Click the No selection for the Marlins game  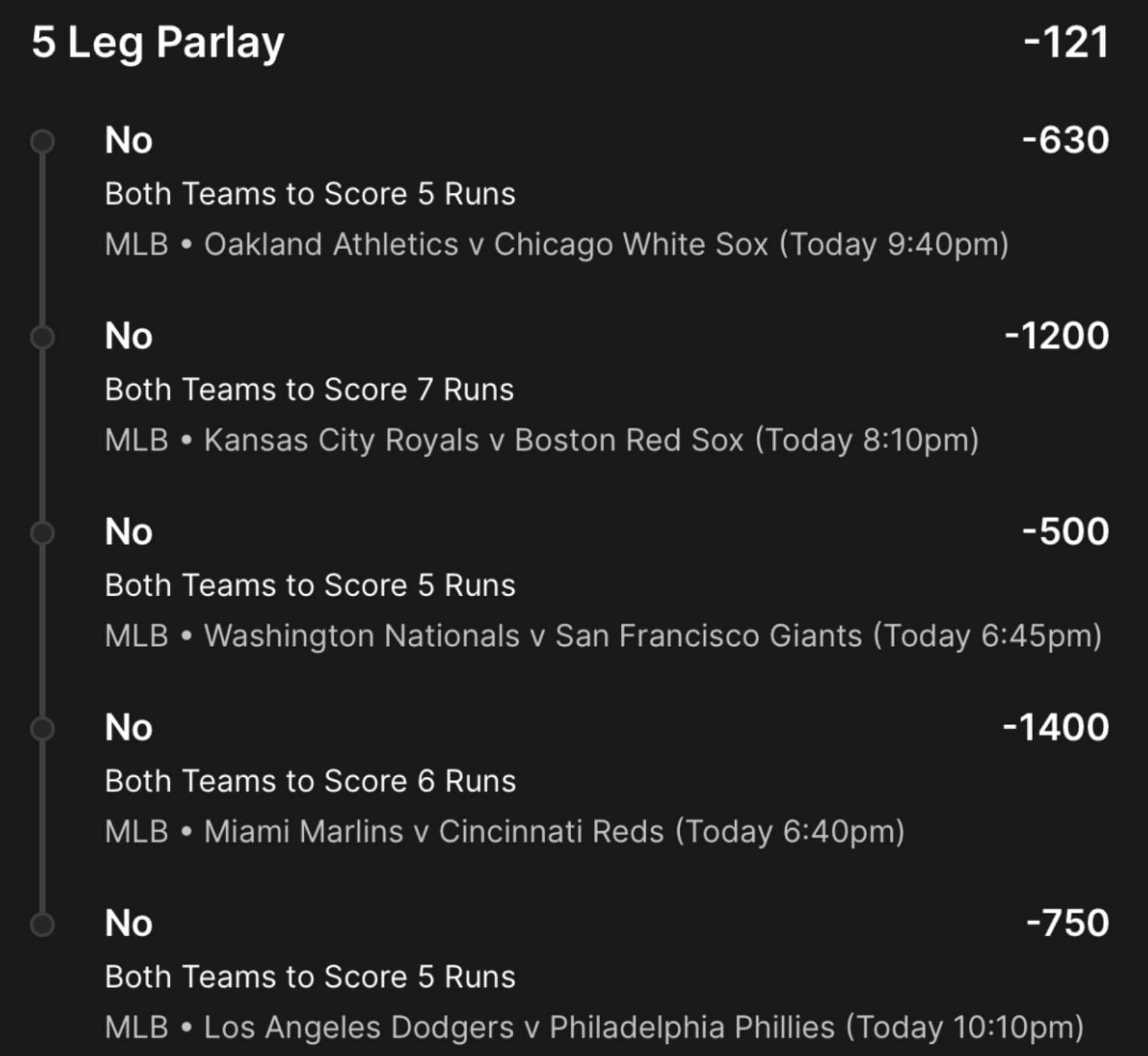[128, 727]
